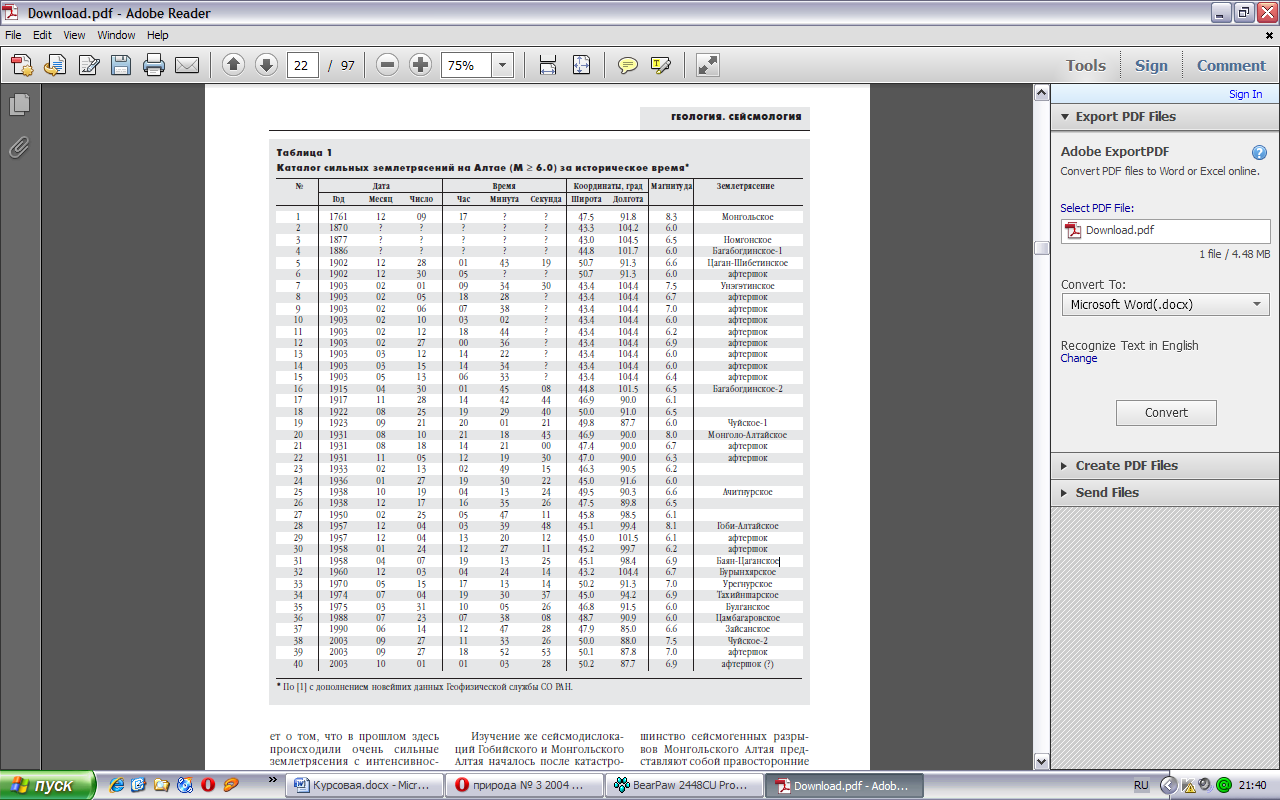Switch to the Comment pane
This screenshot has width=1280, height=800.
[1231, 65]
